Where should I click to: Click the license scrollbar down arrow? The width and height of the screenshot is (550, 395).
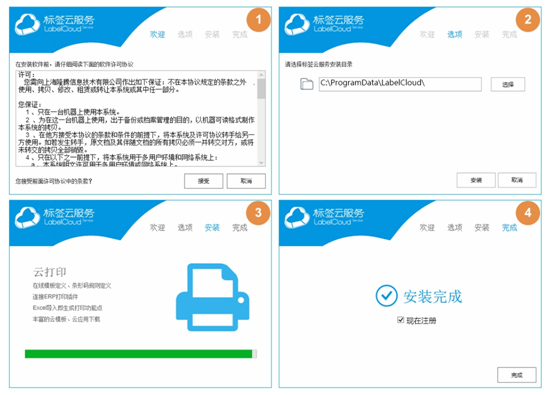point(261,162)
